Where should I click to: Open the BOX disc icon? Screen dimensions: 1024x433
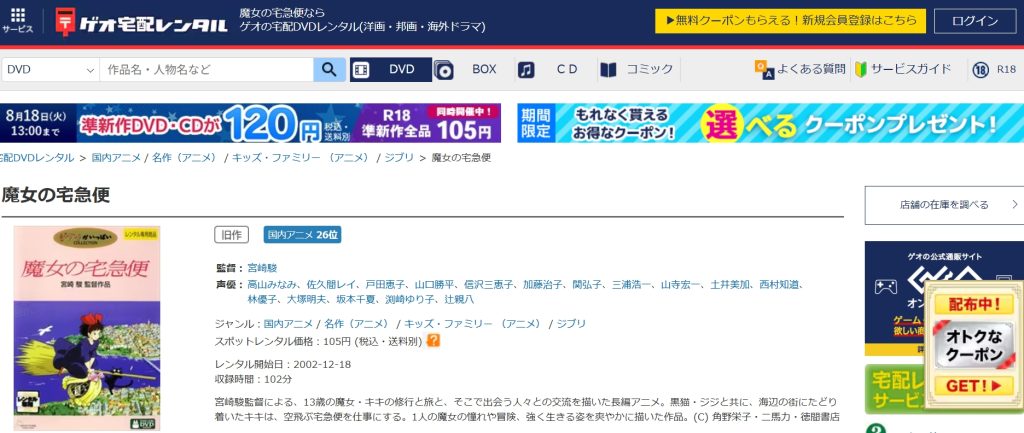click(443, 70)
